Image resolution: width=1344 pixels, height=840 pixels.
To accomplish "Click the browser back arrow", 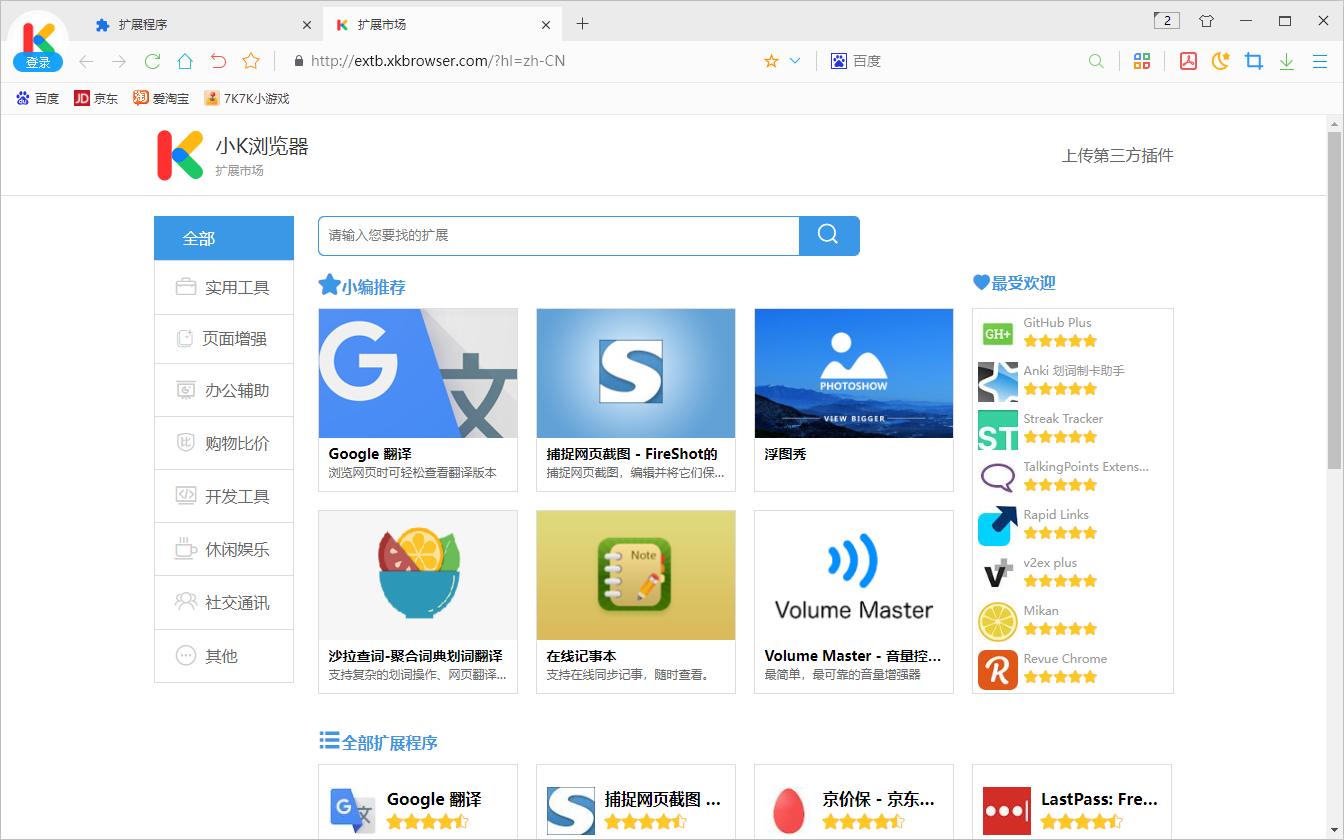I will [x=86, y=61].
